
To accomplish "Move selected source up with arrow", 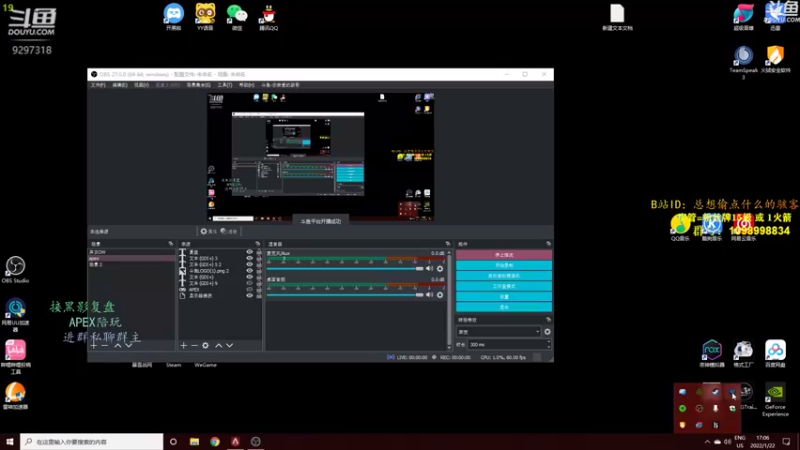I will [219, 345].
